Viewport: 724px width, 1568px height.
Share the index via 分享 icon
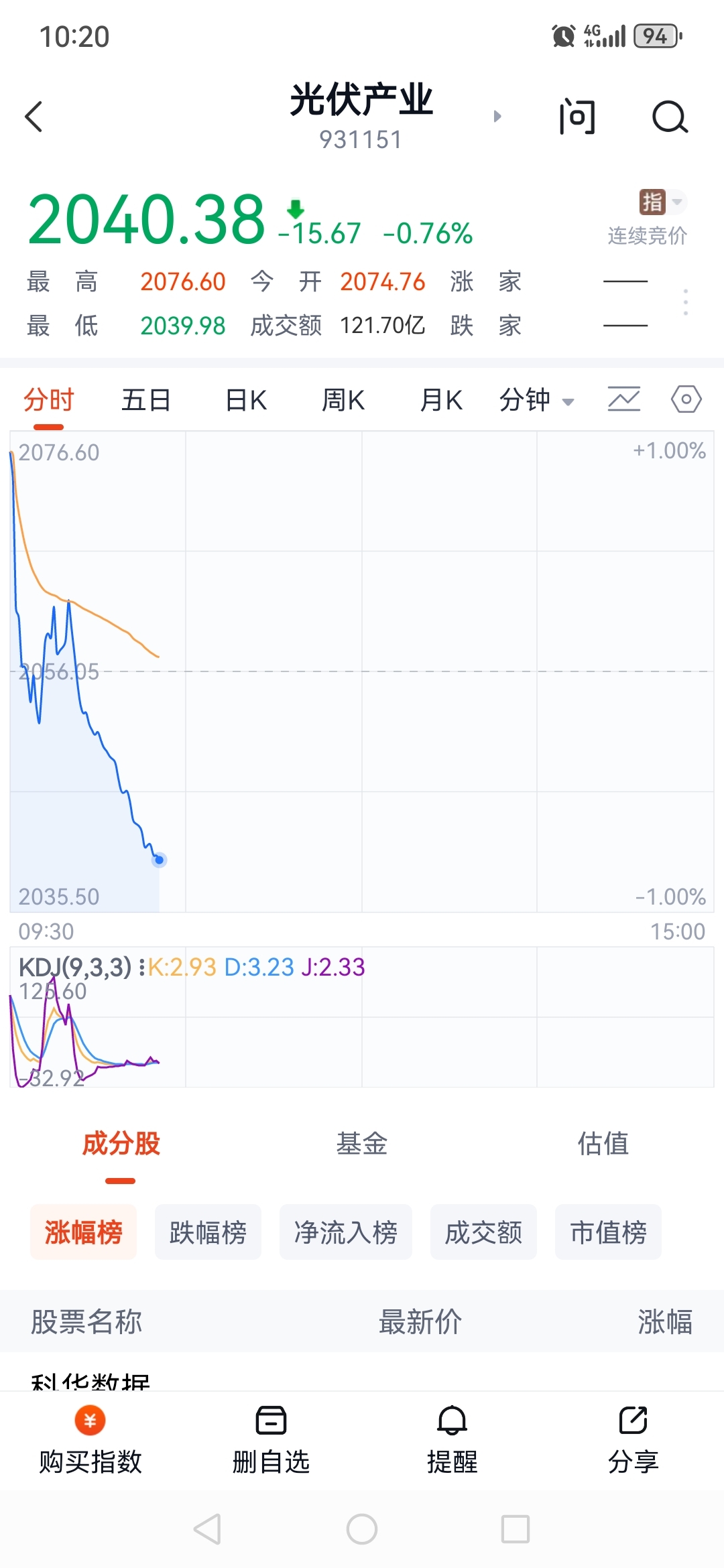tap(633, 1420)
